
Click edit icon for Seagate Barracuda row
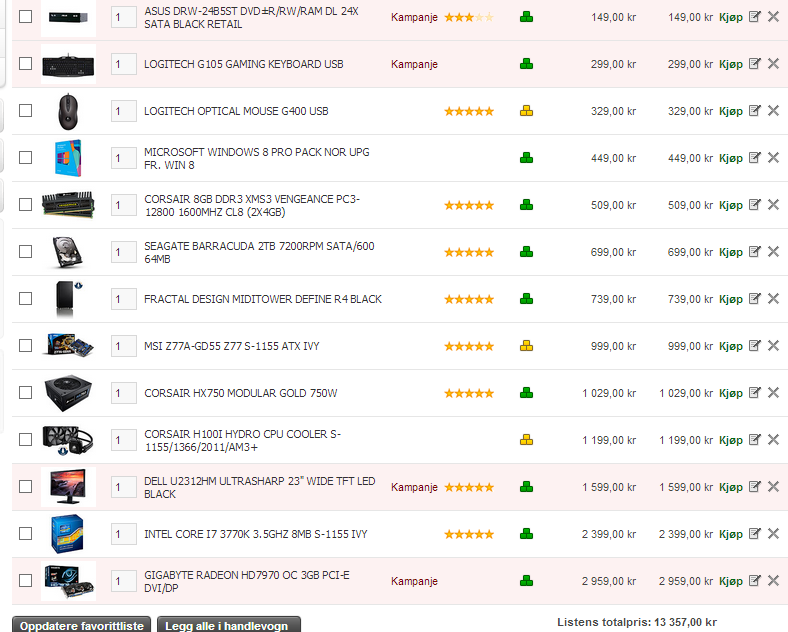pos(754,251)
